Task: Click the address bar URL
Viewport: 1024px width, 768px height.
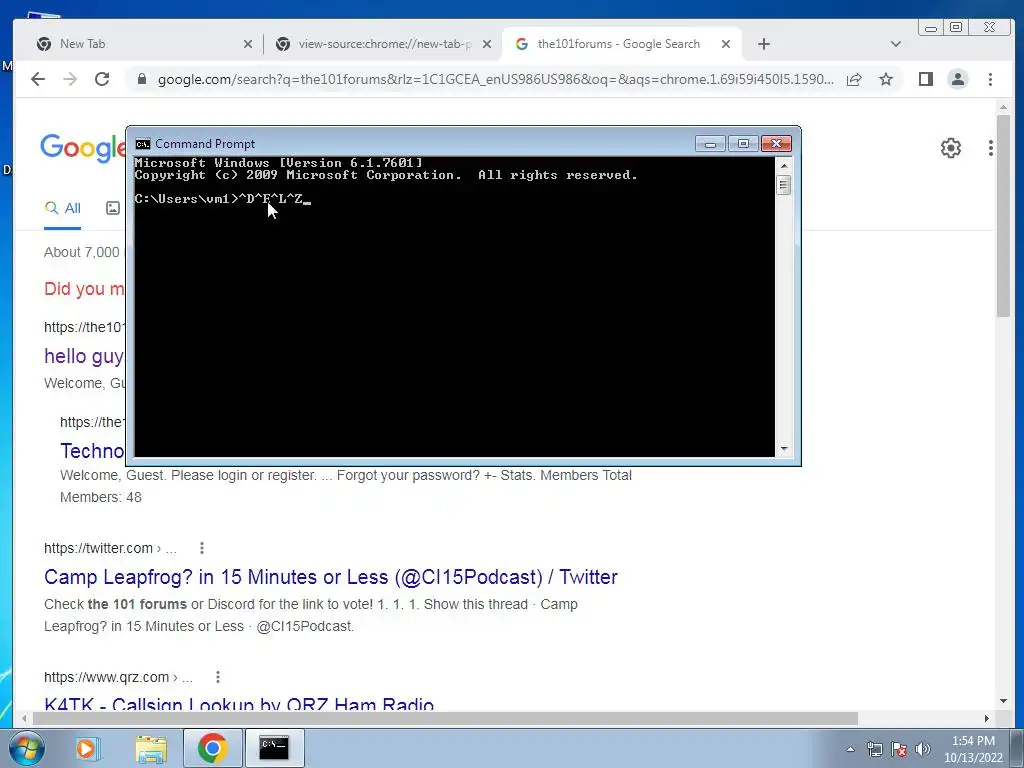Action: (495, 79)
